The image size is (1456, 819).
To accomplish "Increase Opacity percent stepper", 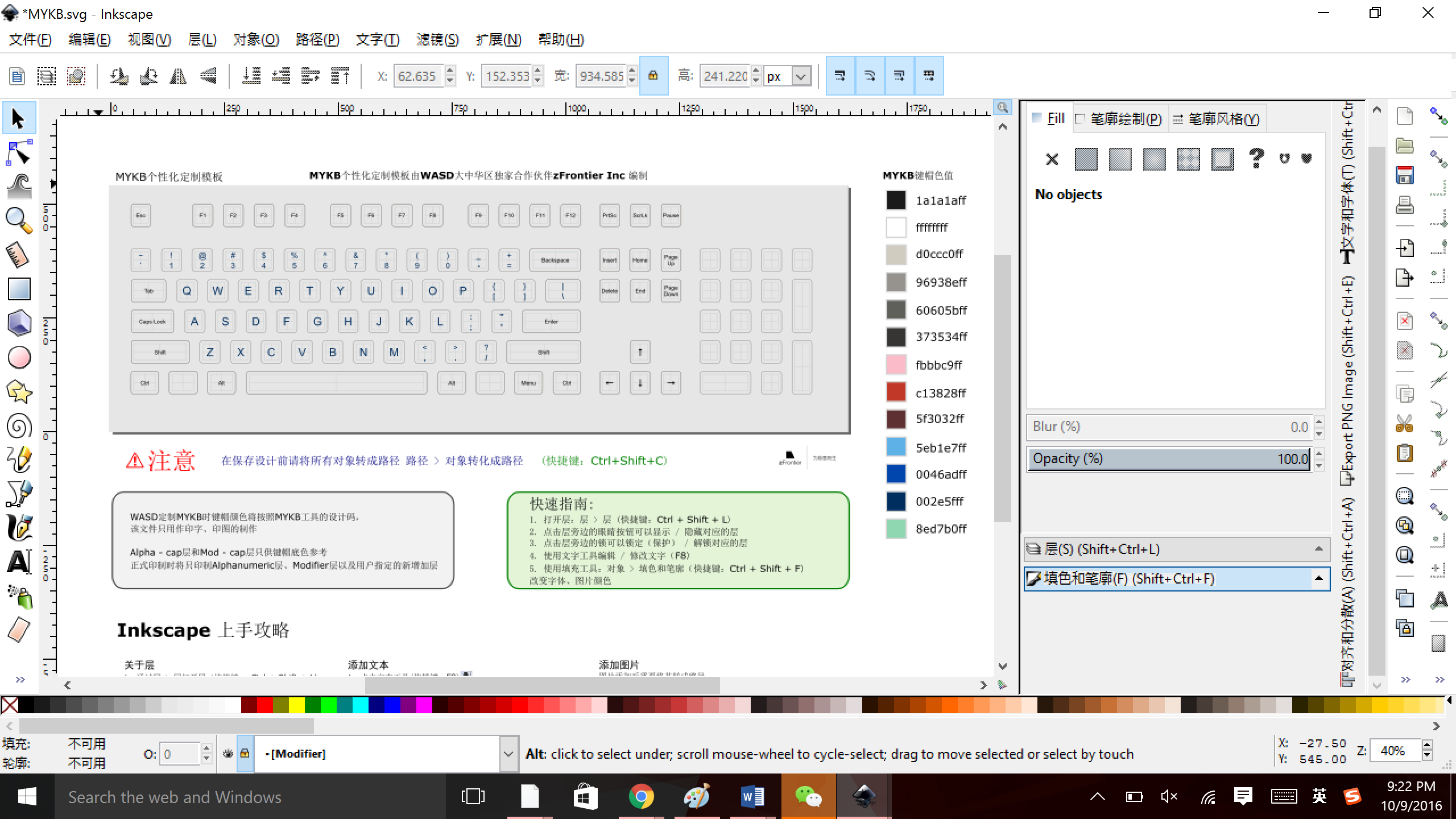I will [x=1319, y=453].
